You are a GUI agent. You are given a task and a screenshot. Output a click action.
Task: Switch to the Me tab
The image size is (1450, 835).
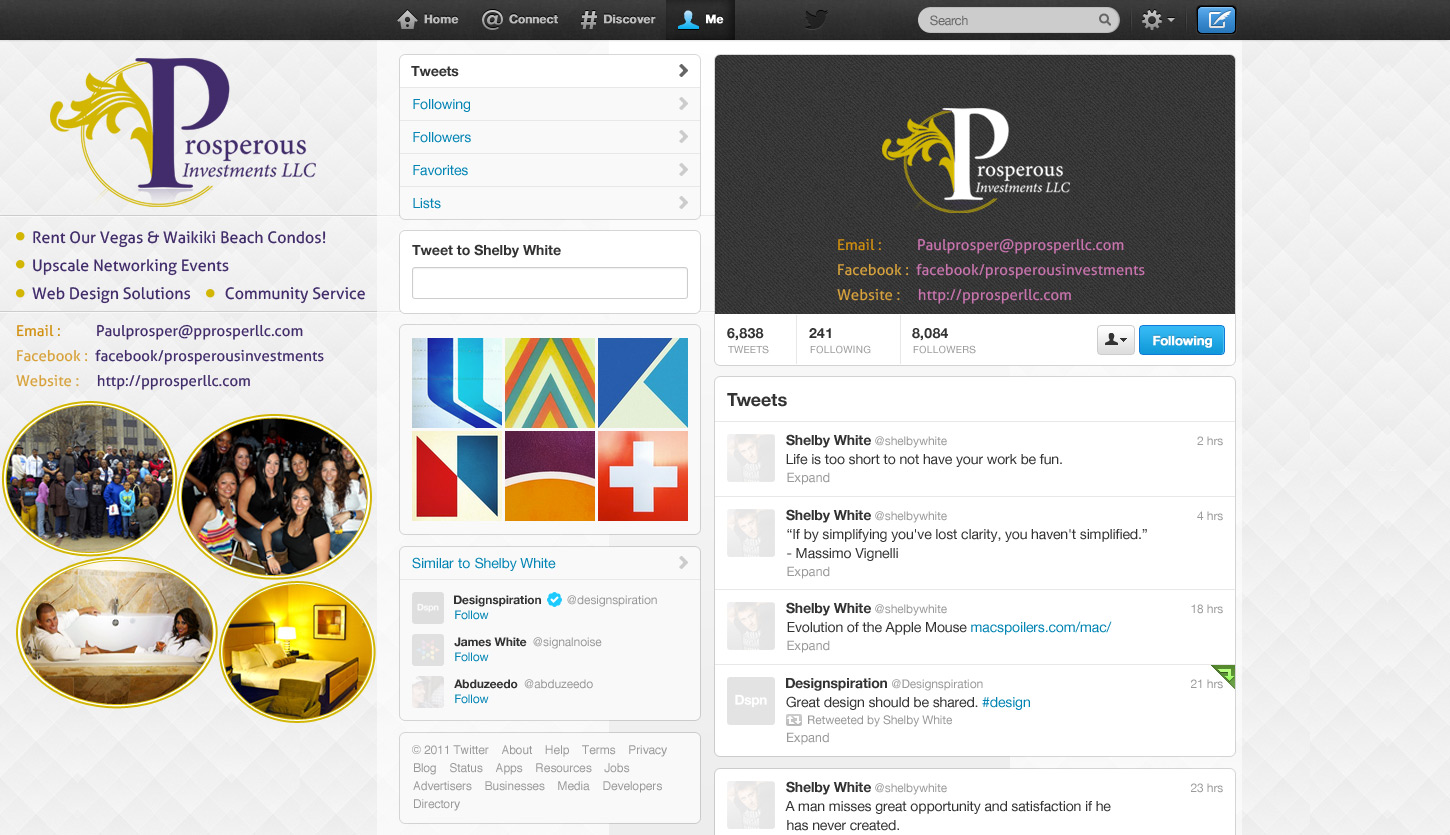[700, 19]
